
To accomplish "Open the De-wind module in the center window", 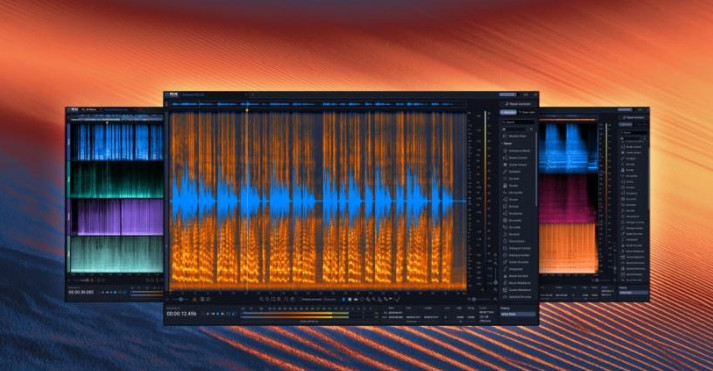I will coord(511,234).
